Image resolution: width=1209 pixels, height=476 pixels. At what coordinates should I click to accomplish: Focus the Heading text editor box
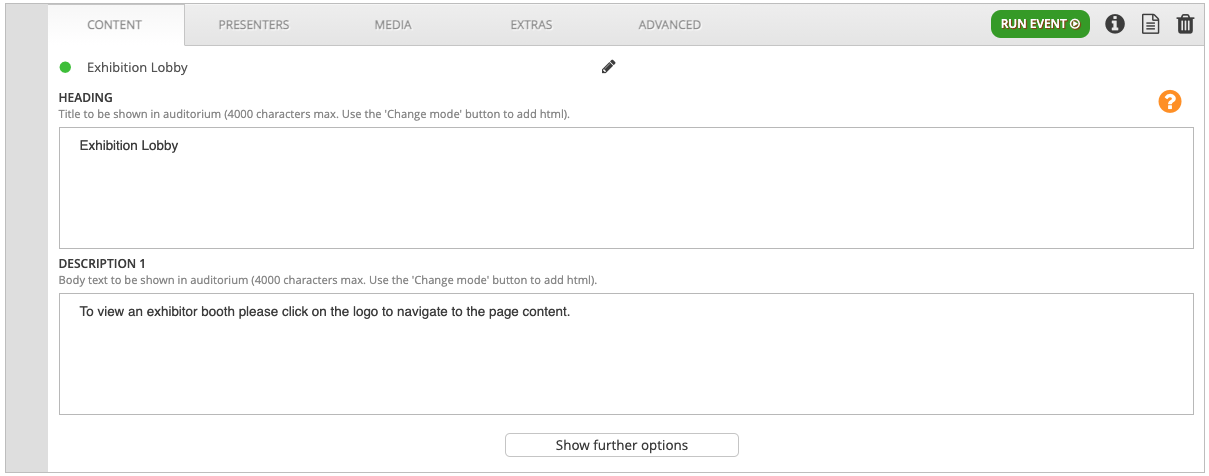click(x=626, y=188)
